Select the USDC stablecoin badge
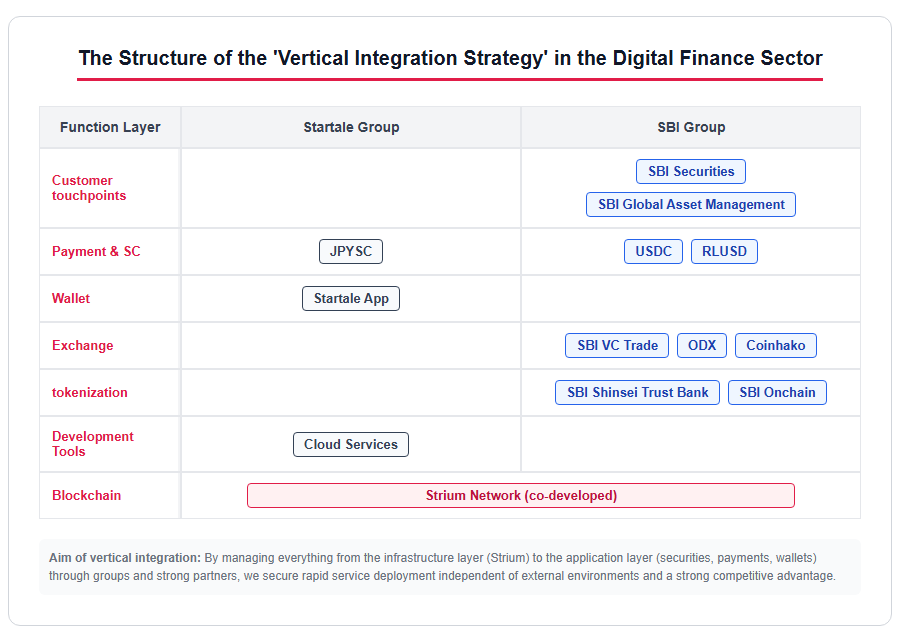Image resolution: width=900 pixels, height=642 pixels. (x=653, y=251)
